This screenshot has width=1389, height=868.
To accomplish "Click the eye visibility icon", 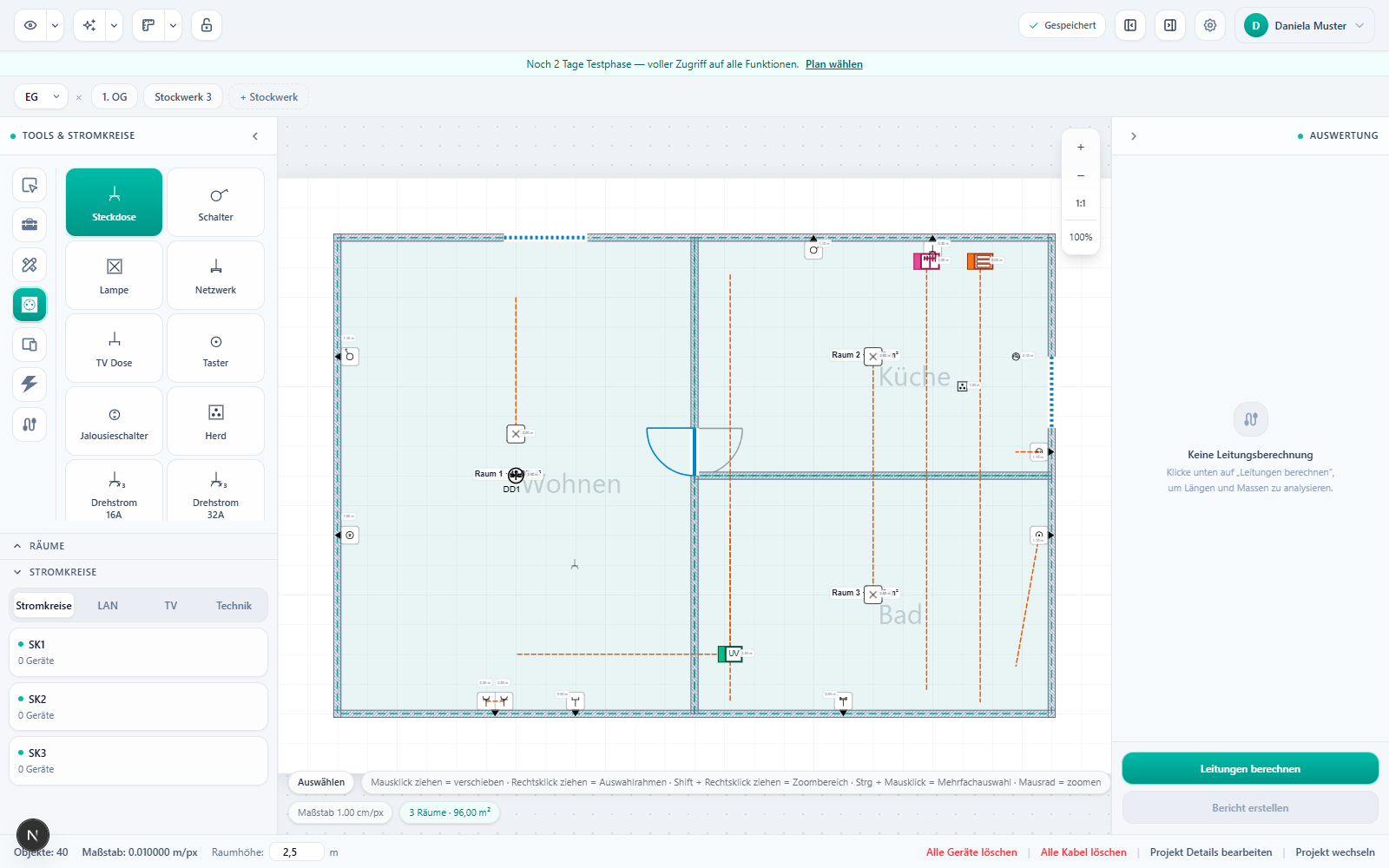I will (30, 25).
